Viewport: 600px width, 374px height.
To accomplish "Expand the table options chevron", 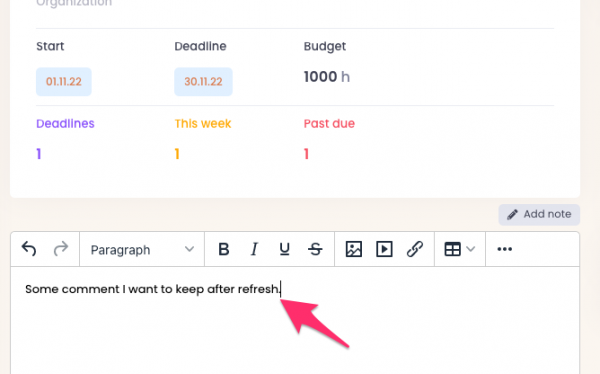I will click(471, 249).
